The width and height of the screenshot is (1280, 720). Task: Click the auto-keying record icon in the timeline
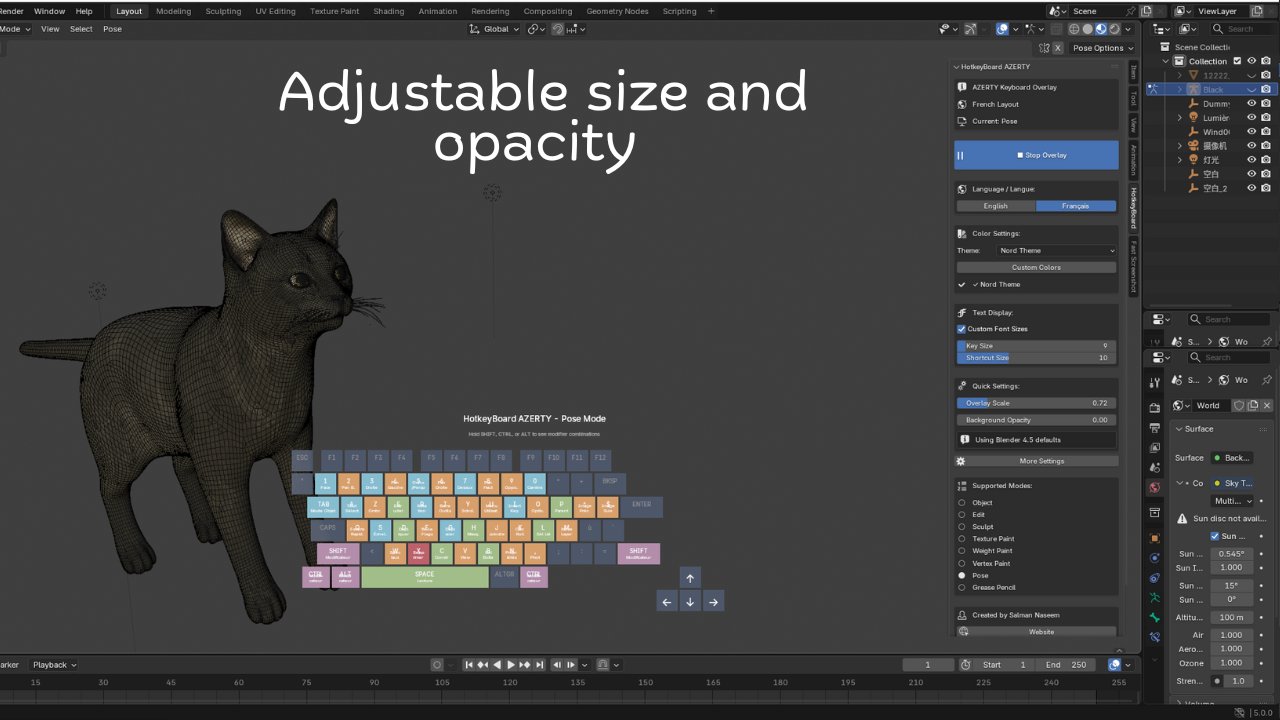coord(437,664)
